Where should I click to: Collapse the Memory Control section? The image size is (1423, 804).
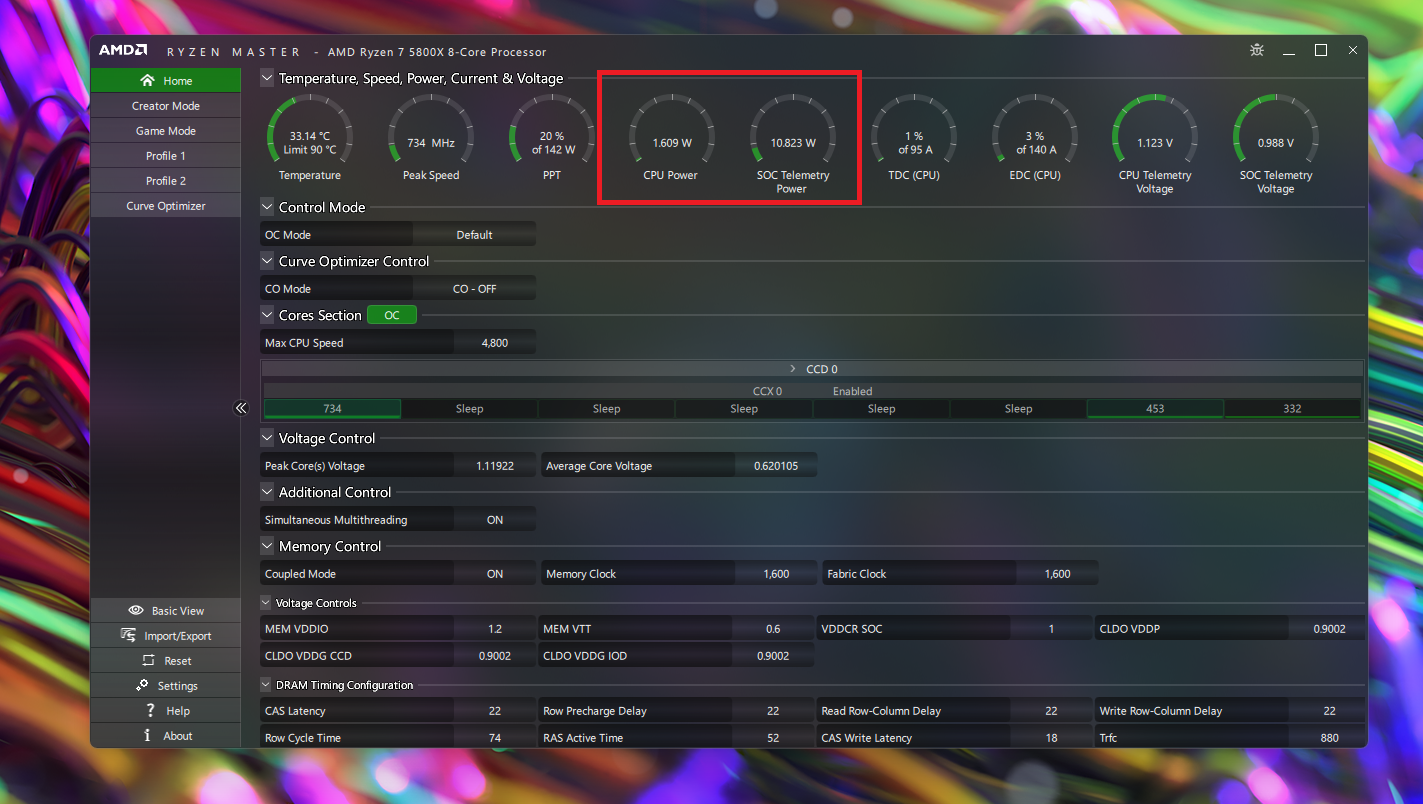click(x=267, y=547)
